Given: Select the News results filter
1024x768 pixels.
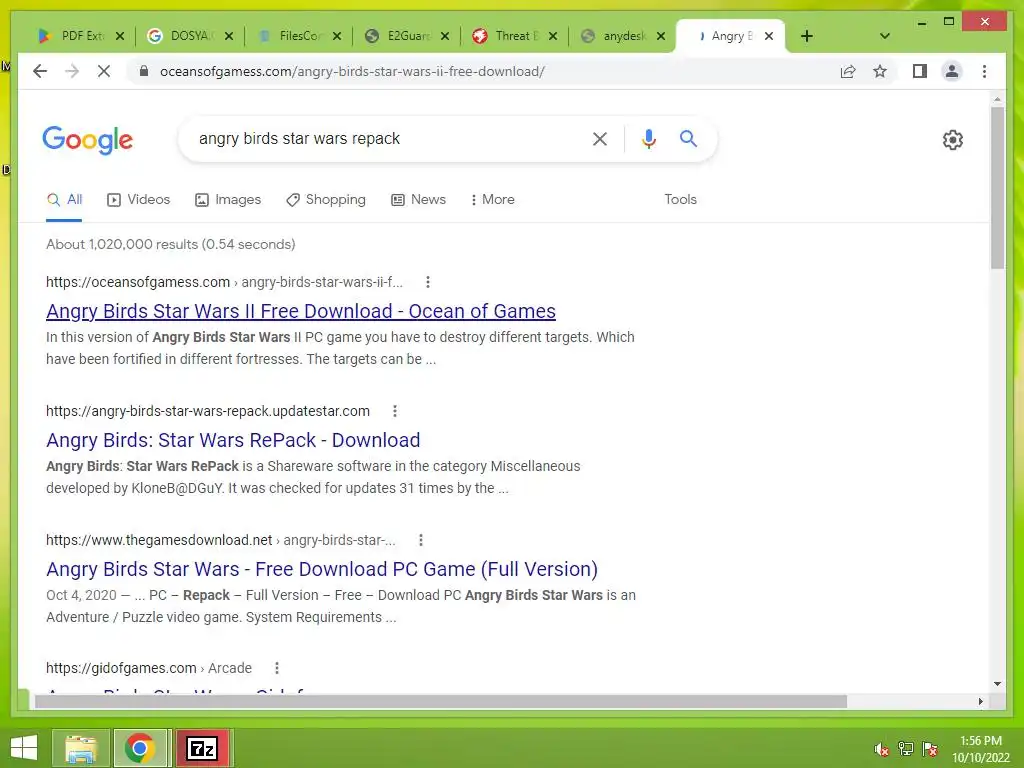Looking at the screenshot, I should pyautogui.click(x=419, y=200).
